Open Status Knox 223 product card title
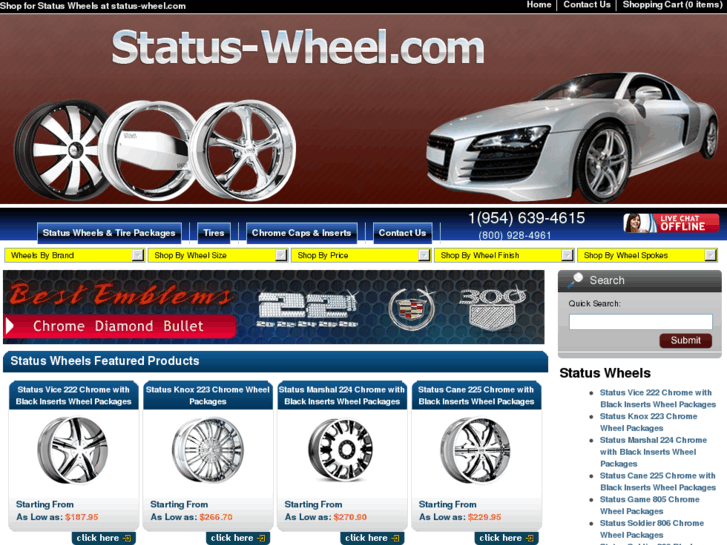Image resolution: width=727 pixels, height=545 pixels. coord(208,396)
